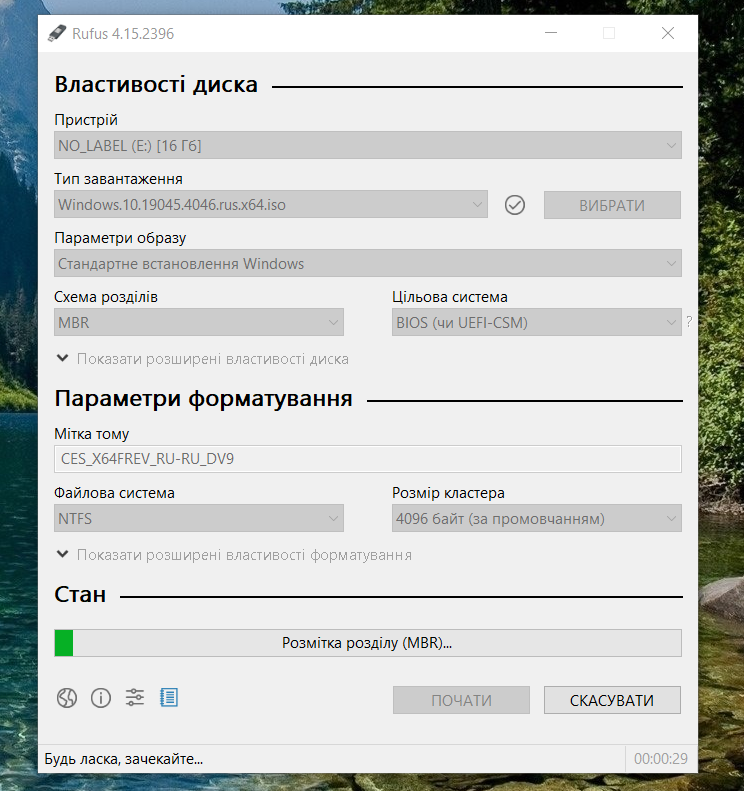Click the Цільова система label
The height and width of the screenshot is (791, 744).
450,297
